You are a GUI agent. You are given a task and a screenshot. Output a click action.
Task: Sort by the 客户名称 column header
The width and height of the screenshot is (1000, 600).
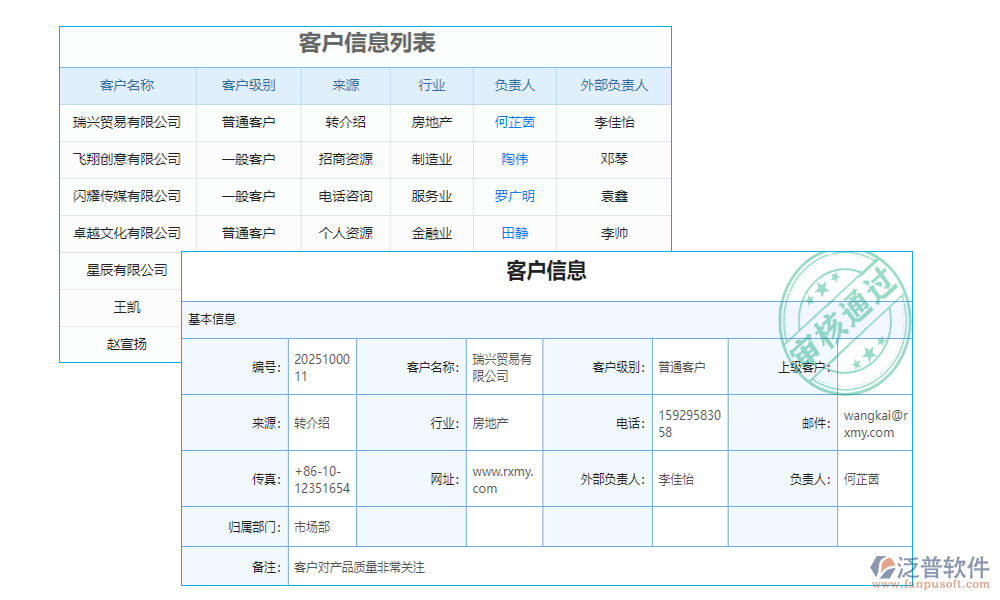pyautogui.click(x=126, y=85)
